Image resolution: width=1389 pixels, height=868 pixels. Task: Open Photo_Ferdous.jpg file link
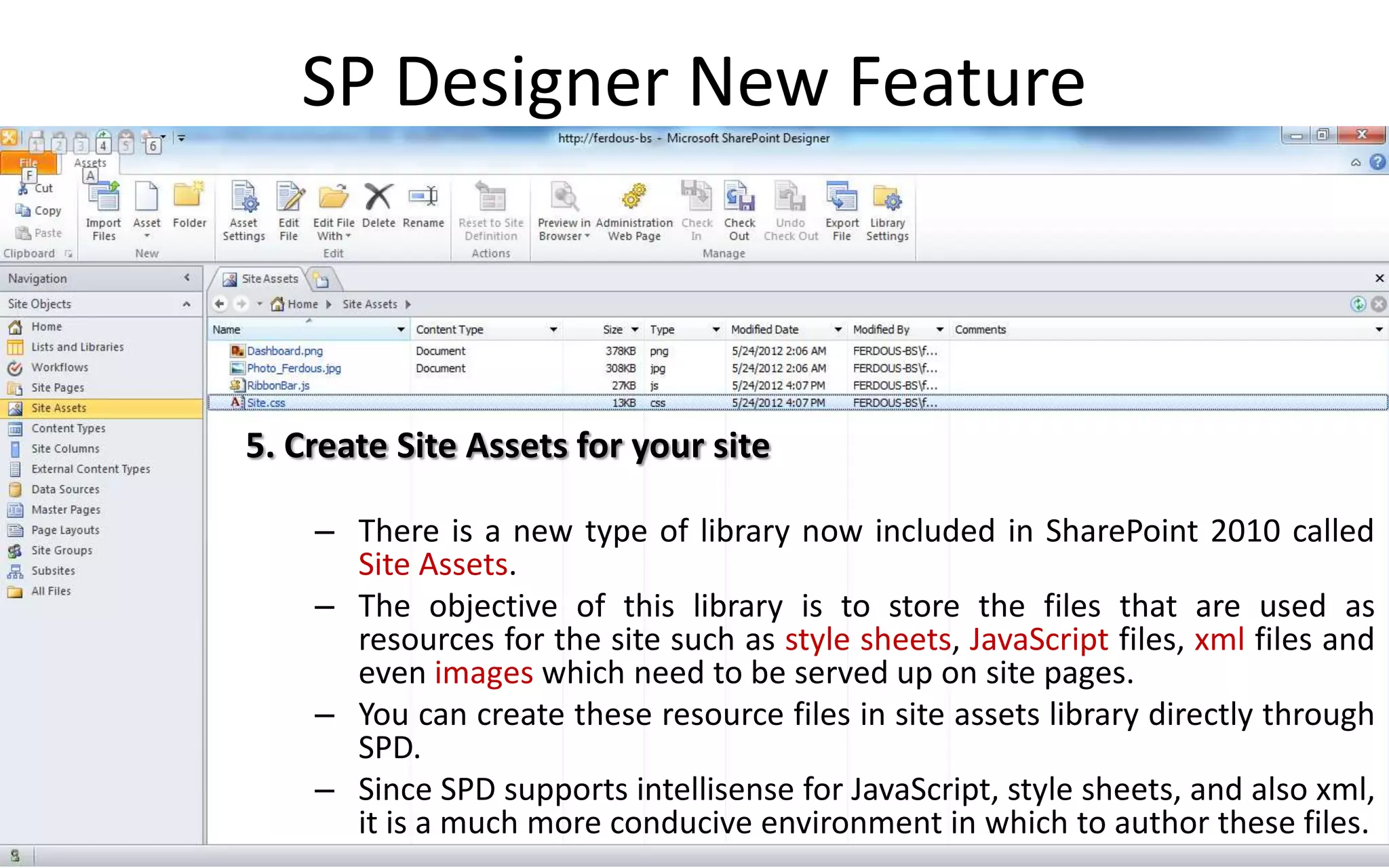tap(294, 368)
